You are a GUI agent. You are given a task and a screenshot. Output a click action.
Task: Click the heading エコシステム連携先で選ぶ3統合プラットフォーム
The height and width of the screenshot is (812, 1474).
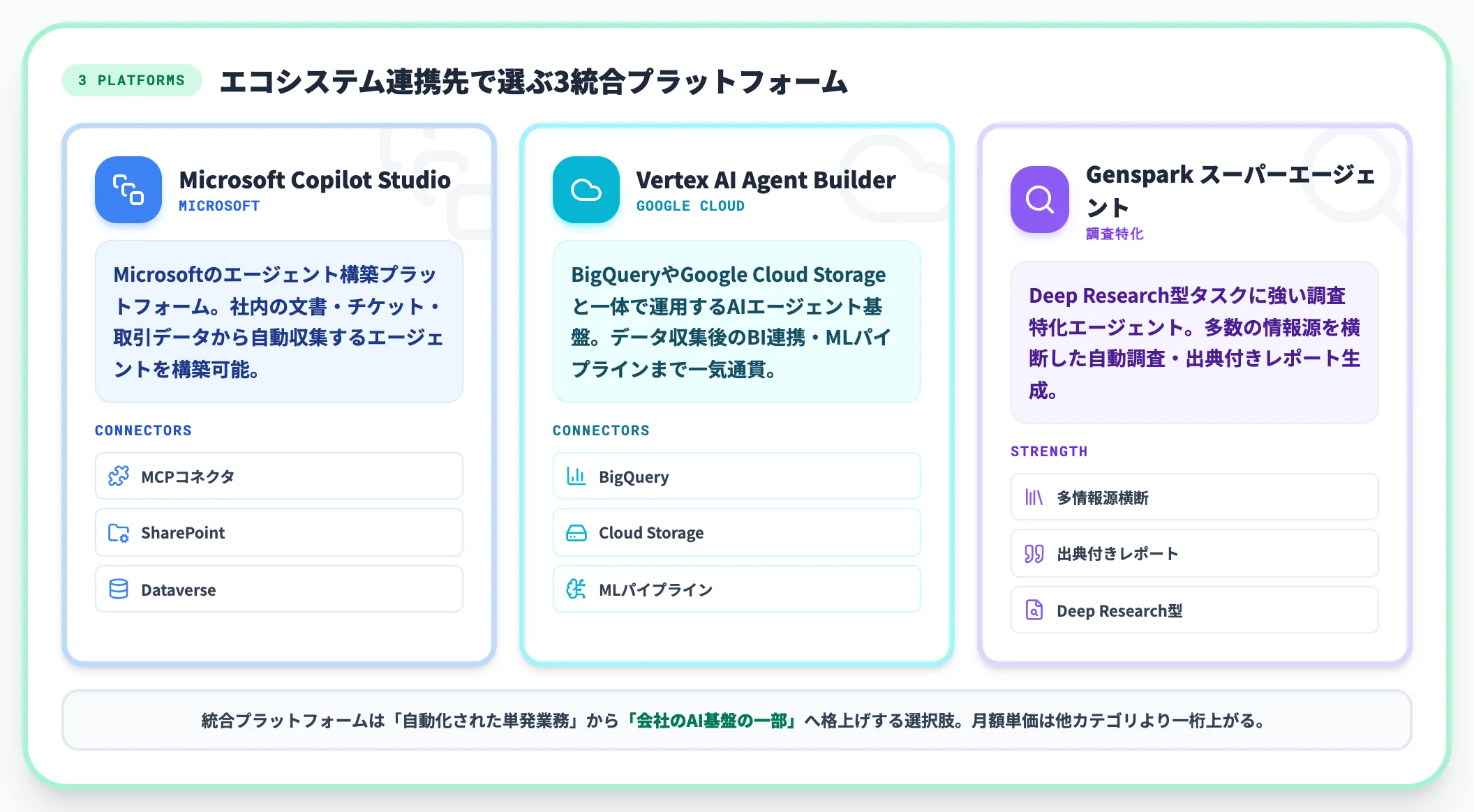(534, 82)
